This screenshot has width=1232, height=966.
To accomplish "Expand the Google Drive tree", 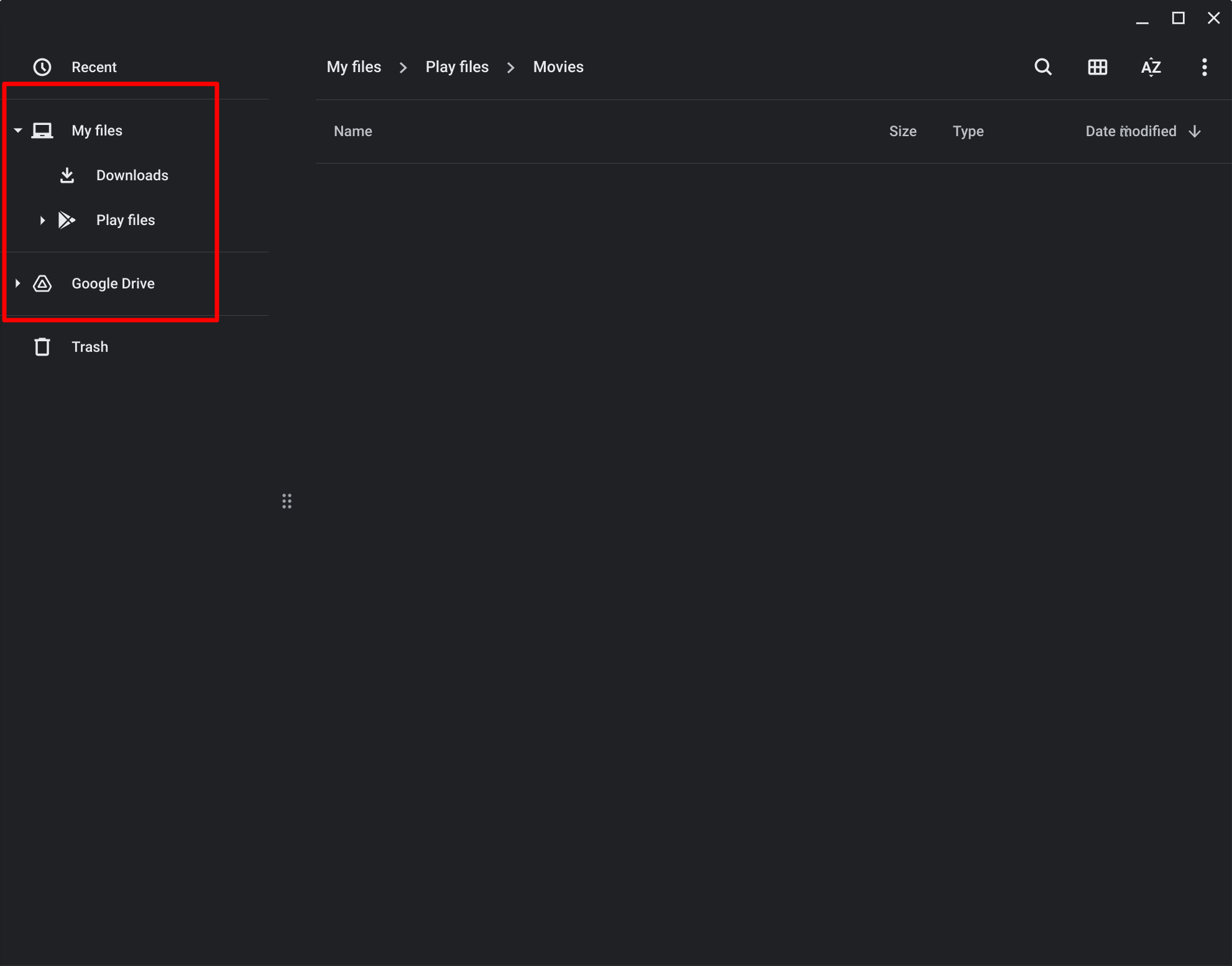I will pos(18,283).
